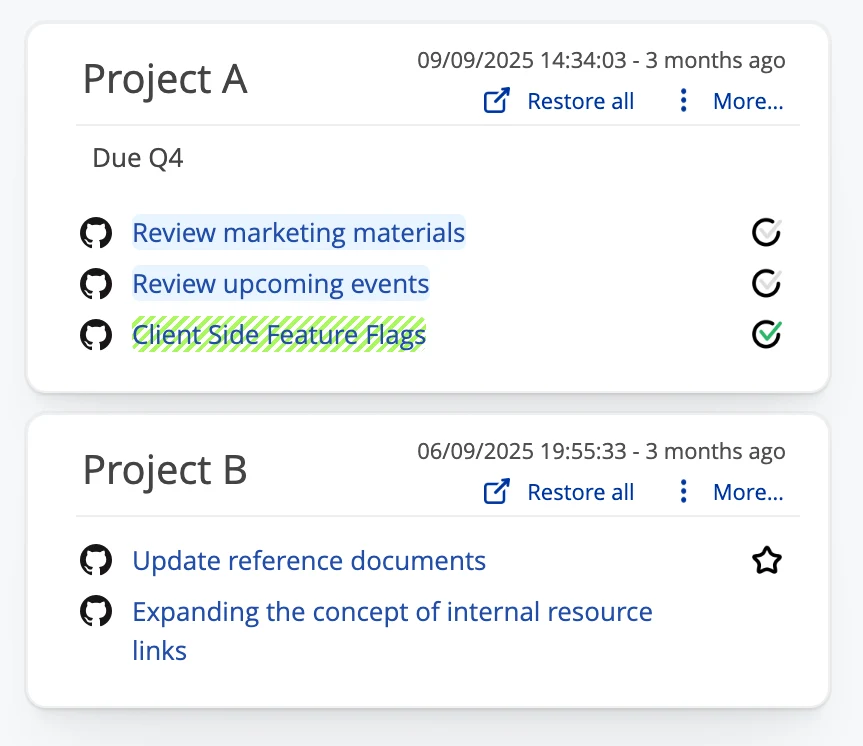This screenshot has width=863, height=746.
Task: Toggle green check for Client Side Feature Flags
Action: 766,334
